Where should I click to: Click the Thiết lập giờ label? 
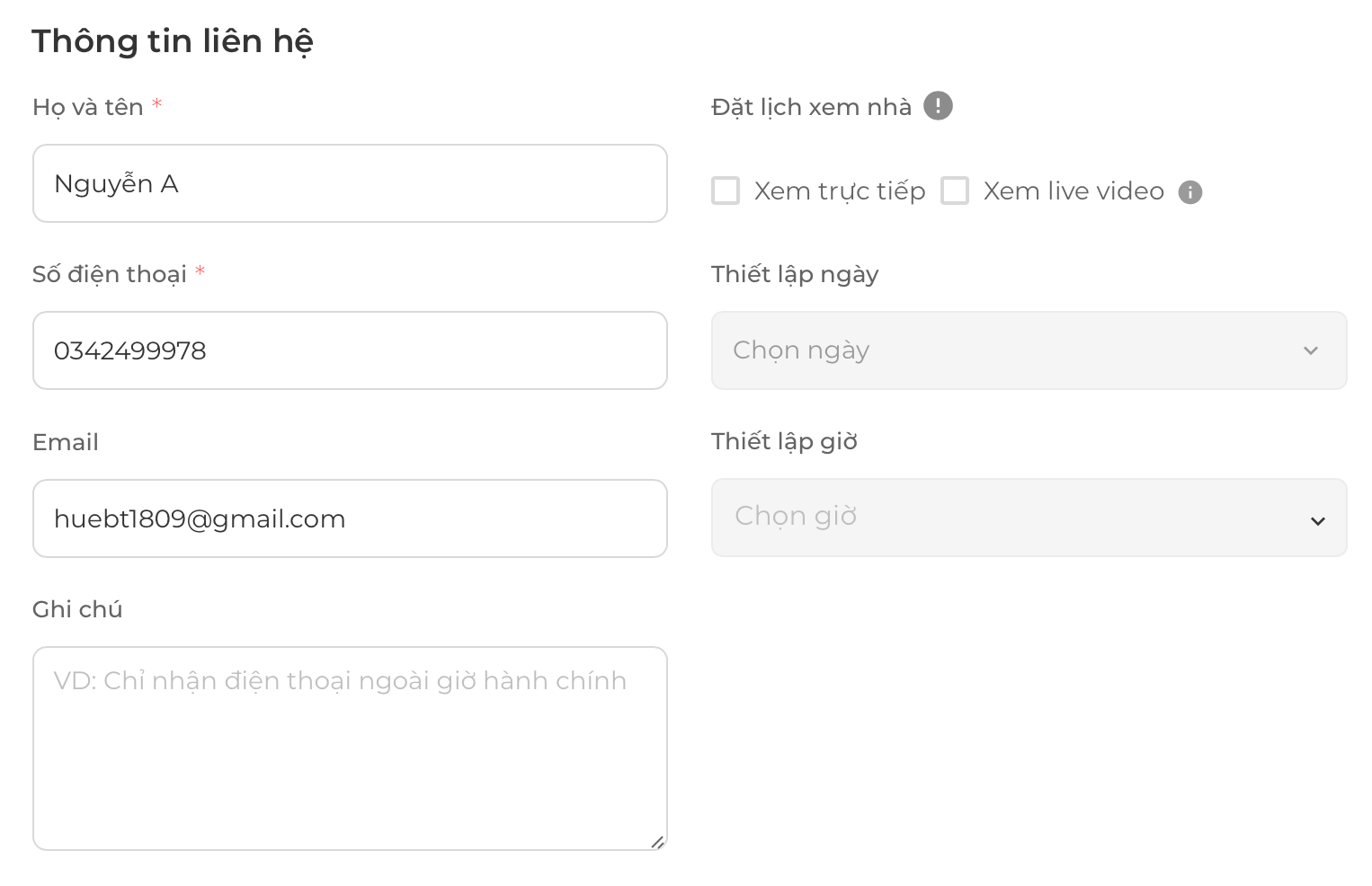pos(784,442)
